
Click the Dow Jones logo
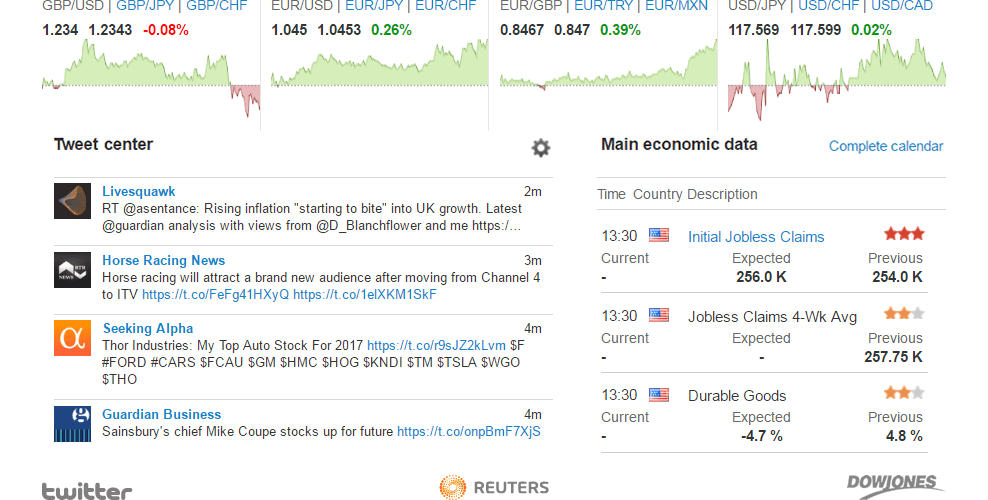coord(895,486)
